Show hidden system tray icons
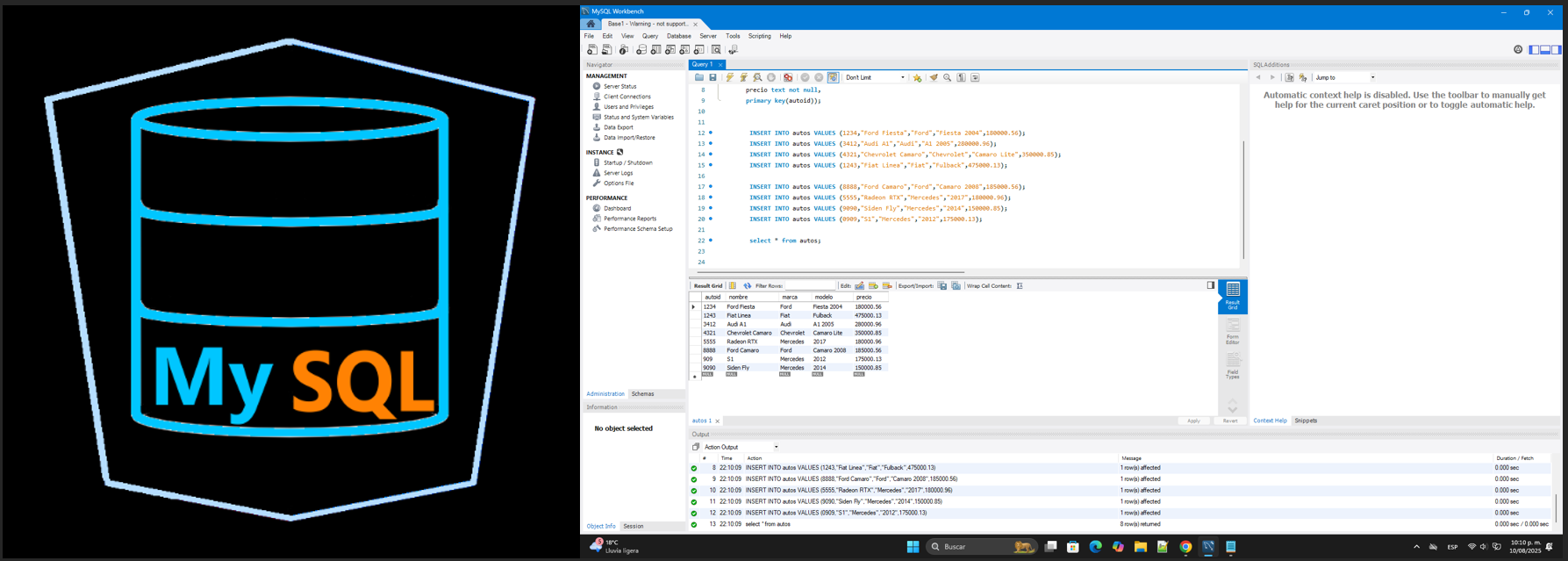1568x561 pixels. coord(1416,547)
